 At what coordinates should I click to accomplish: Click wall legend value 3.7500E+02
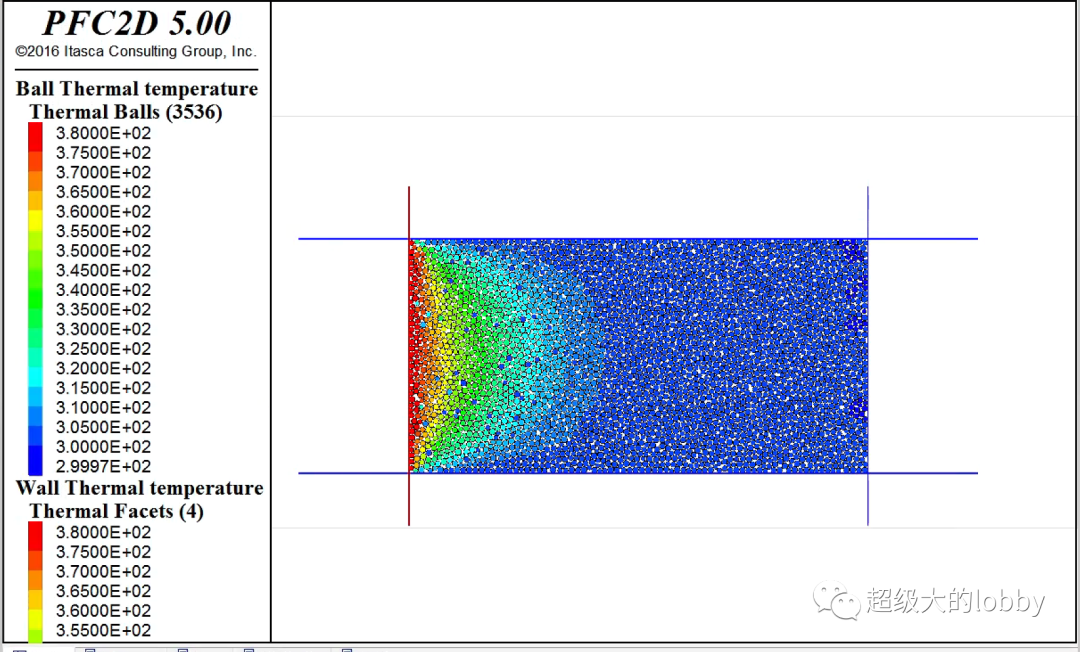pyautogui.click(x=103, y=552)
